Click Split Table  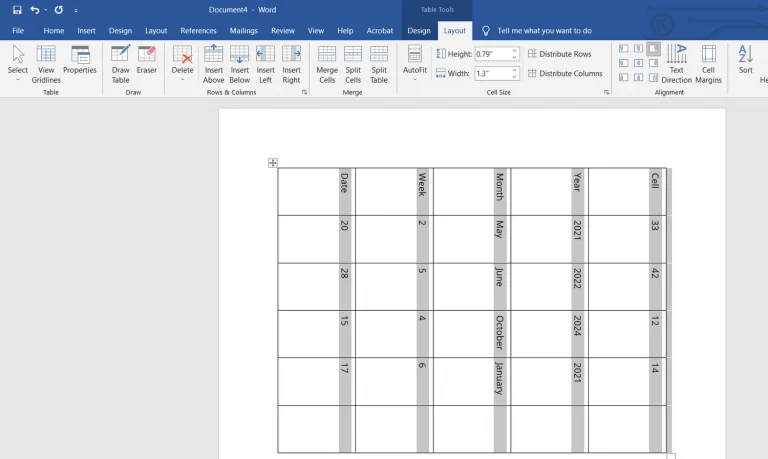(x=379, y=64)
